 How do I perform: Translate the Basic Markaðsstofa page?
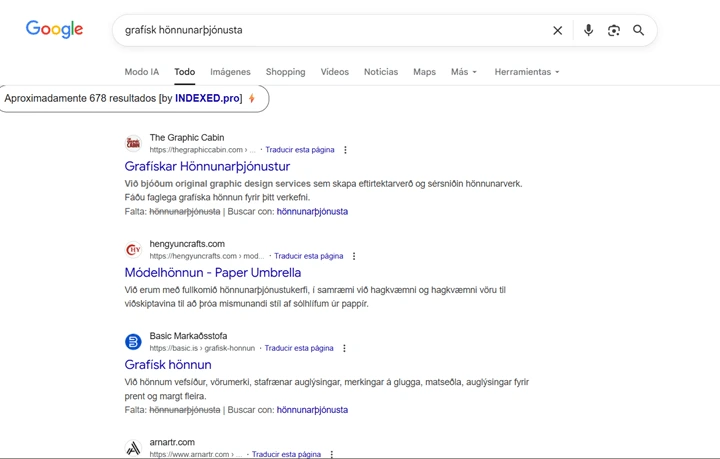coord(299,348)
